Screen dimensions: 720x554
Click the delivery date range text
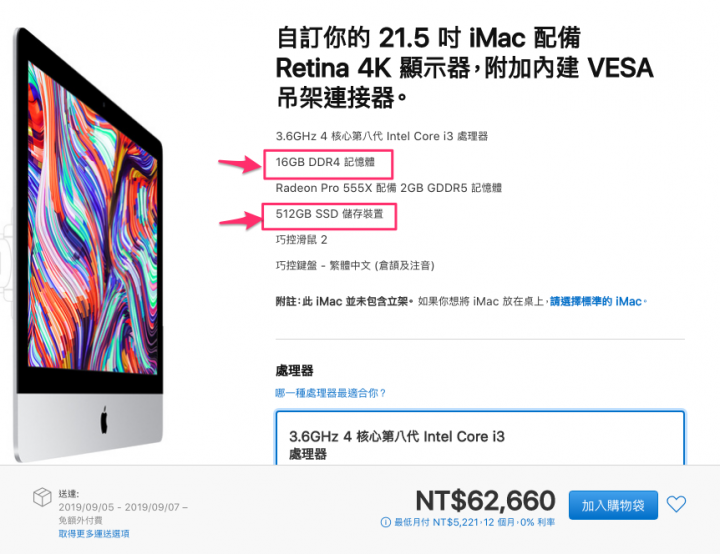tap(123, 507)
